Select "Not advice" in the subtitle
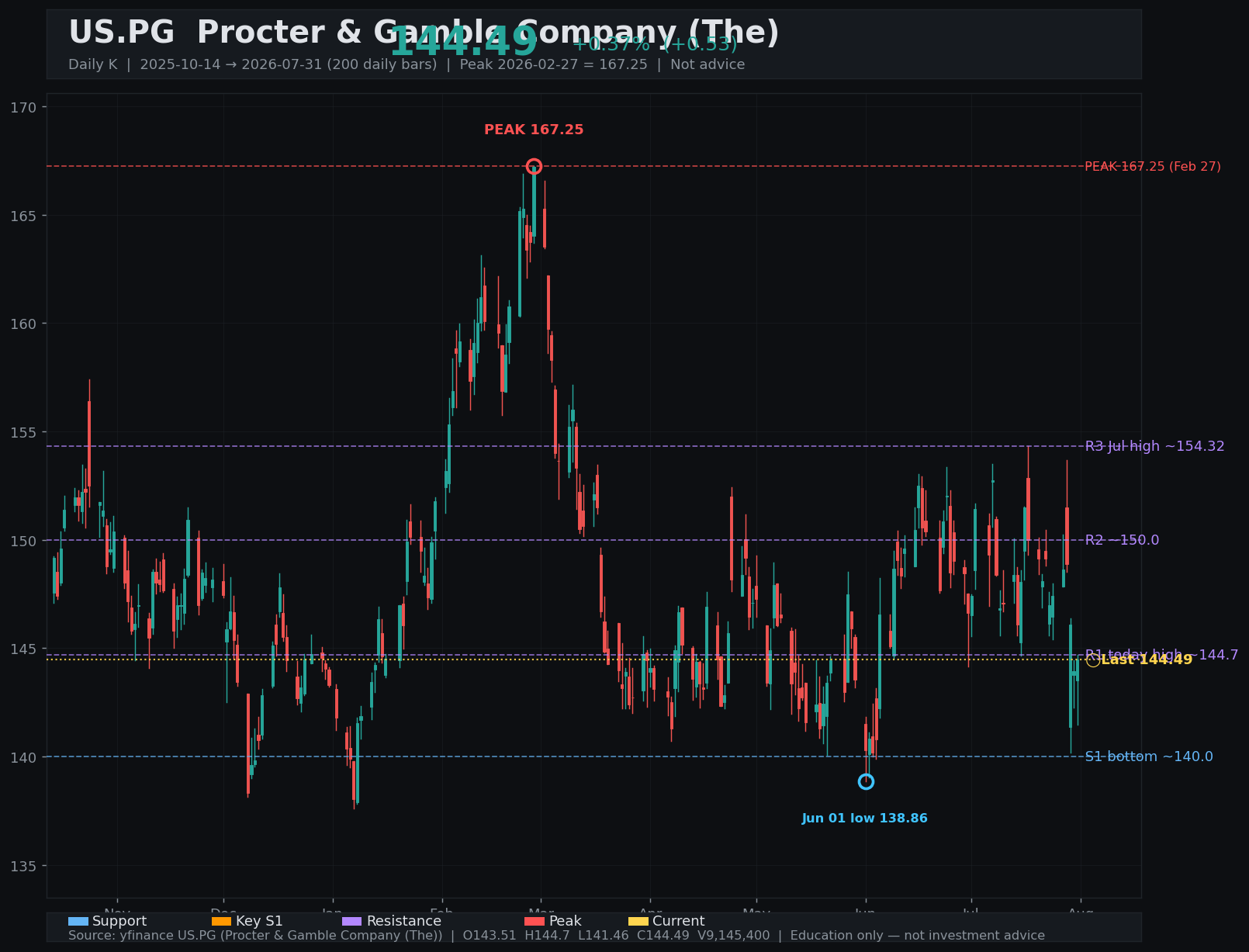 [708, 64]
